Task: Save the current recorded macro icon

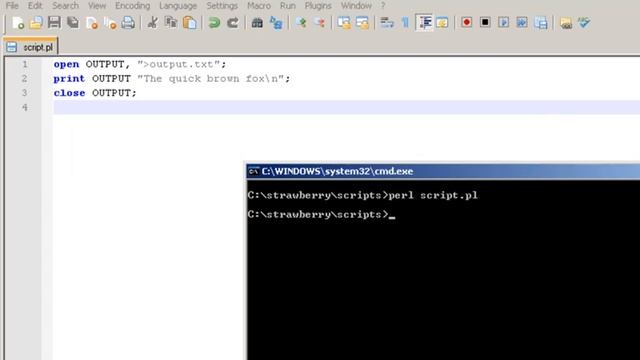Action: click(x=541, y=23)
